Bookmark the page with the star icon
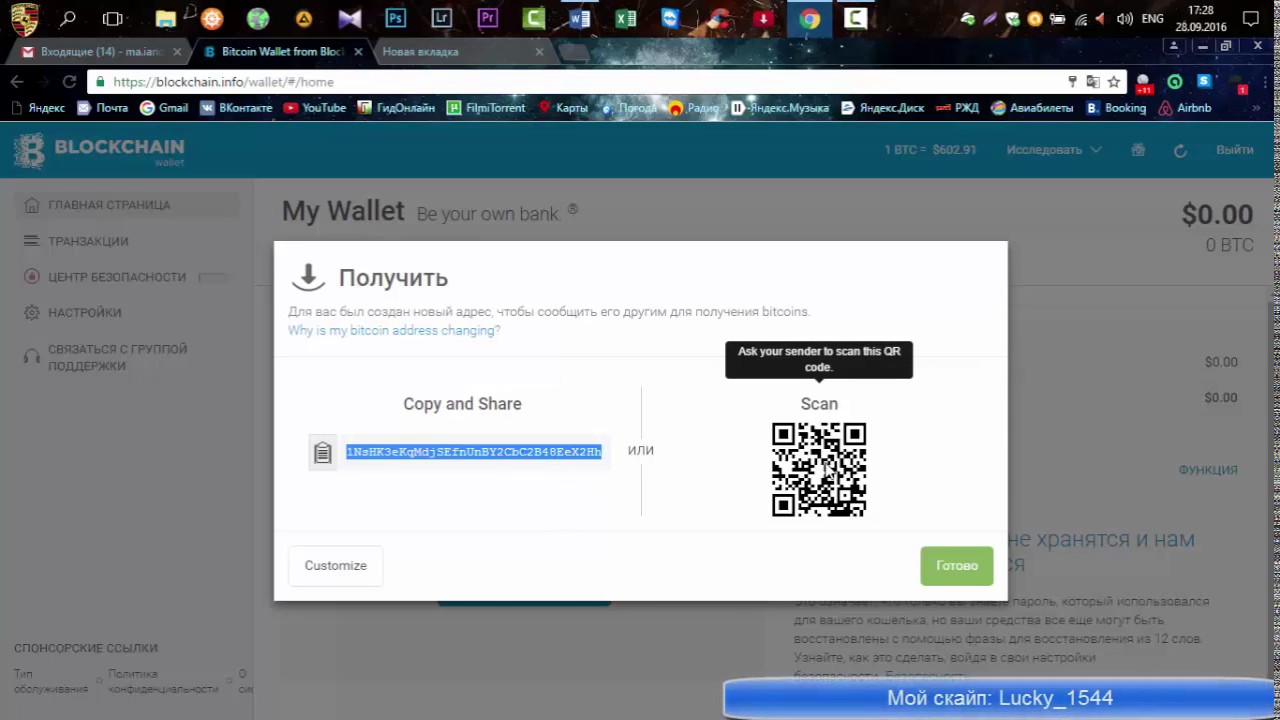Viewport: 1280px width, 720px height. (x=1114, y=82)
